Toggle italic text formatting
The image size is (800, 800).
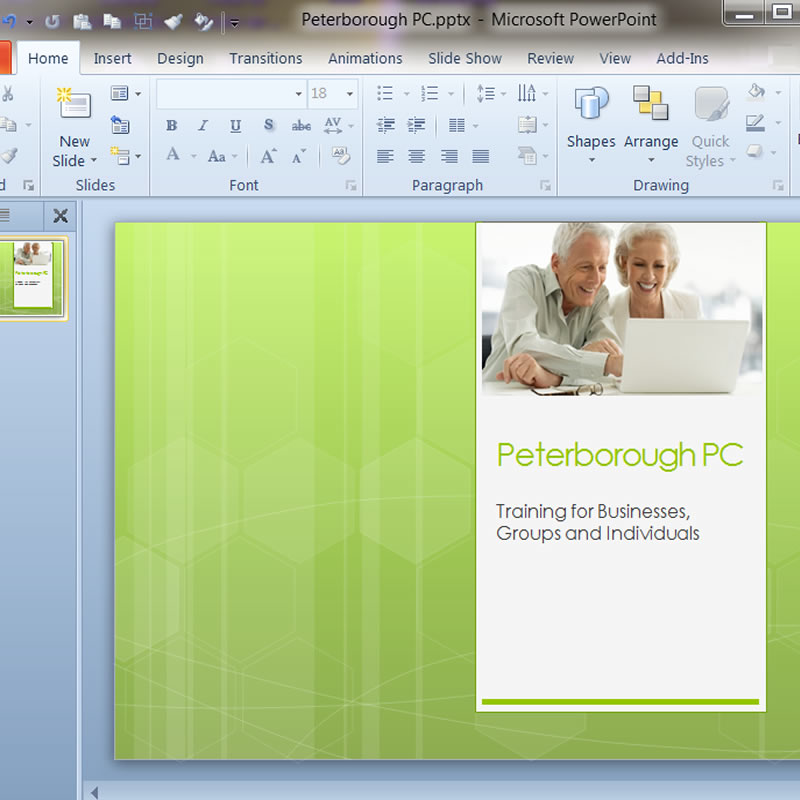pos(203,126)
